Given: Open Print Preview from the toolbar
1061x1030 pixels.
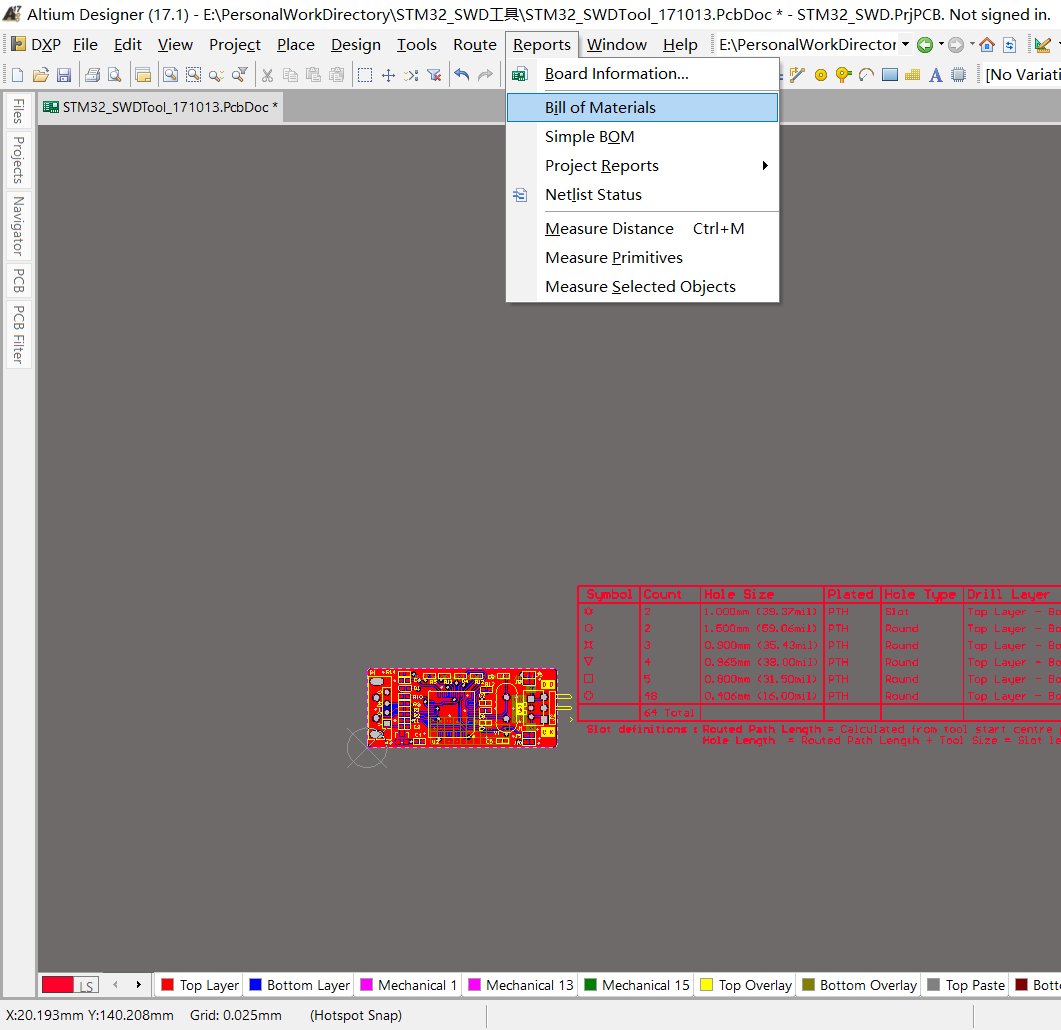Looking at the screenshot, I should (x=115, y=75).
